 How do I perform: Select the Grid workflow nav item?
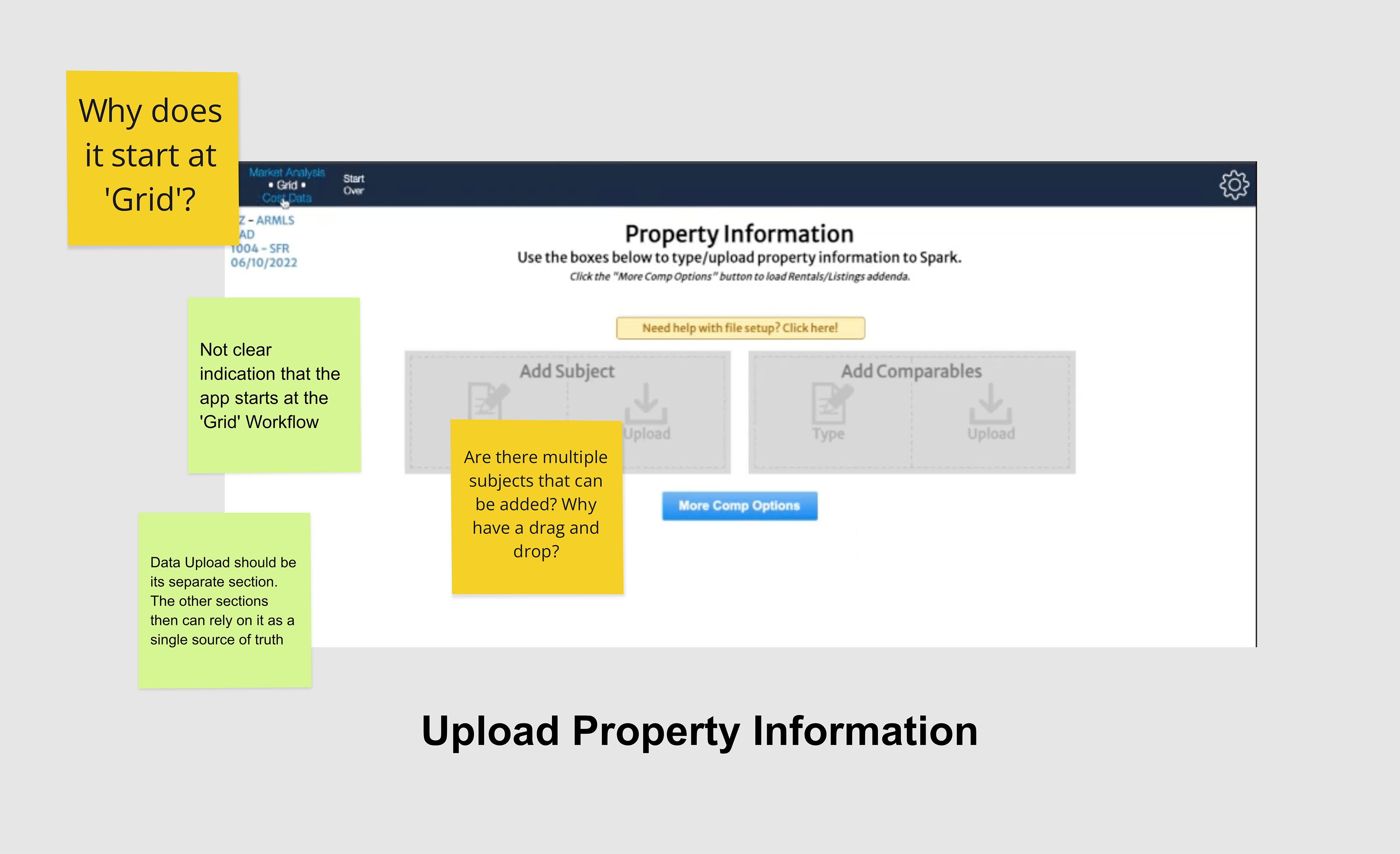[x=287, y=185]
